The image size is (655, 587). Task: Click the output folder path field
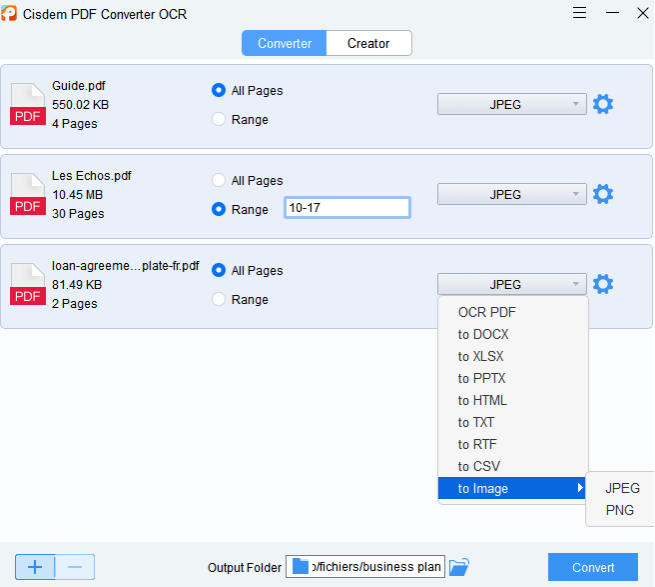[365, 567]
